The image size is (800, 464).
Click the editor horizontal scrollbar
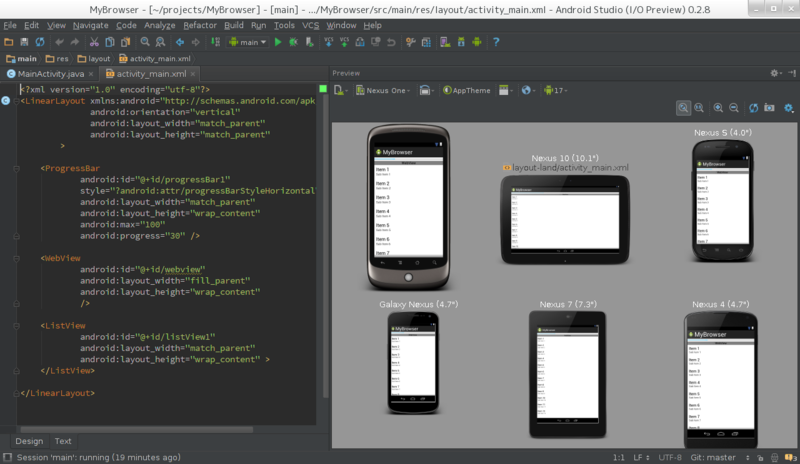click(x=137, y=430)
